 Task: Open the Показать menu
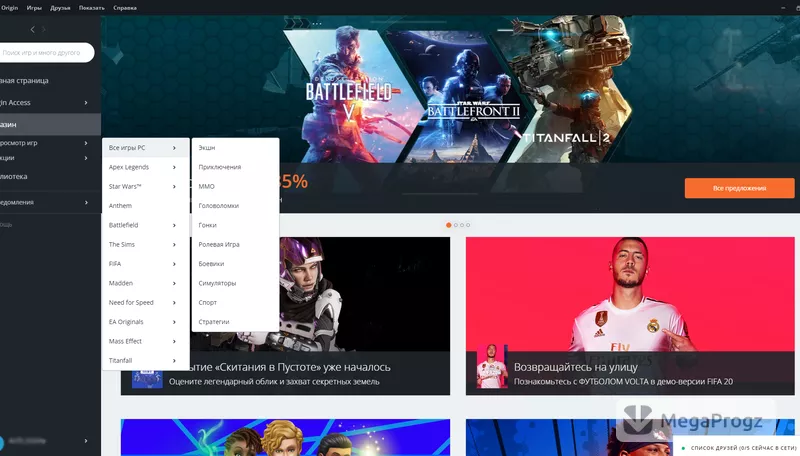click(92, 8)
